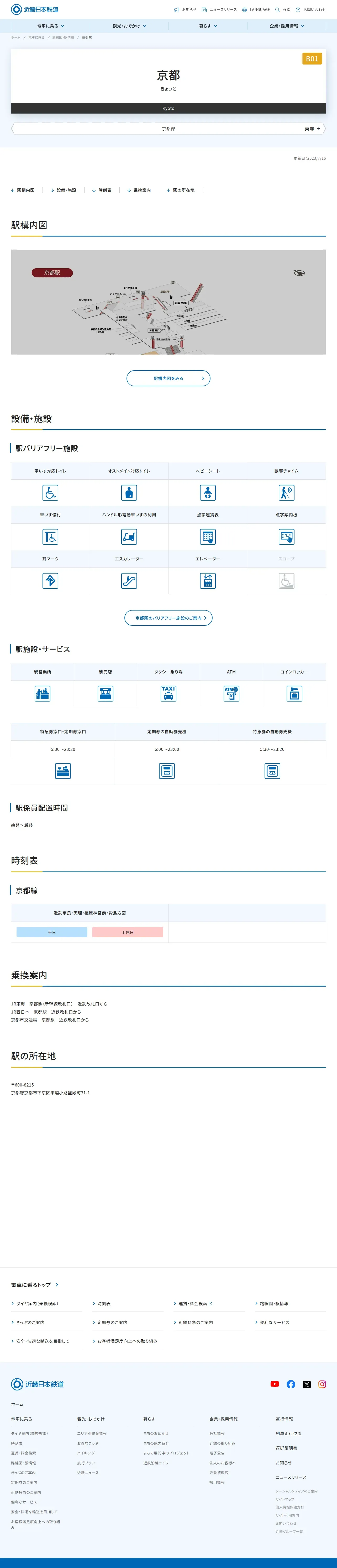337x1568 pixels.
Task: Click the Kintetsu Railway logo in header
Action: click(x=35, y=9)
